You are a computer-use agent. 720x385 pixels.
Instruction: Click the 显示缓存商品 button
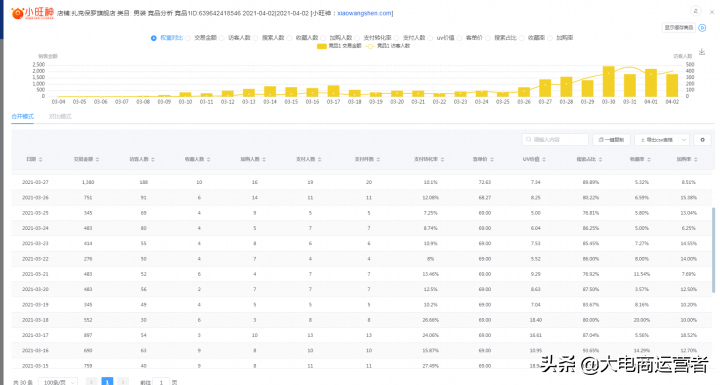[678, 28]
